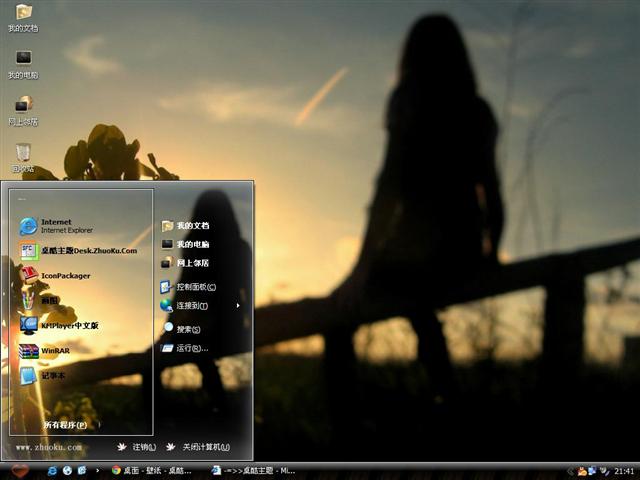
Task: Click the 记事本 notepad icon in Start menu
Action: click(28, 376)
